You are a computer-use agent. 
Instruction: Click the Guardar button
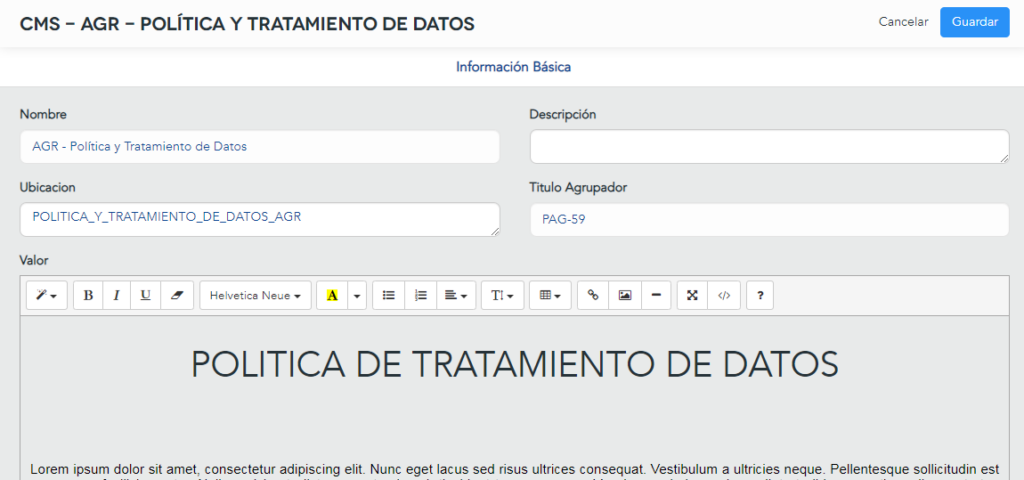click(x=975, y=22)
